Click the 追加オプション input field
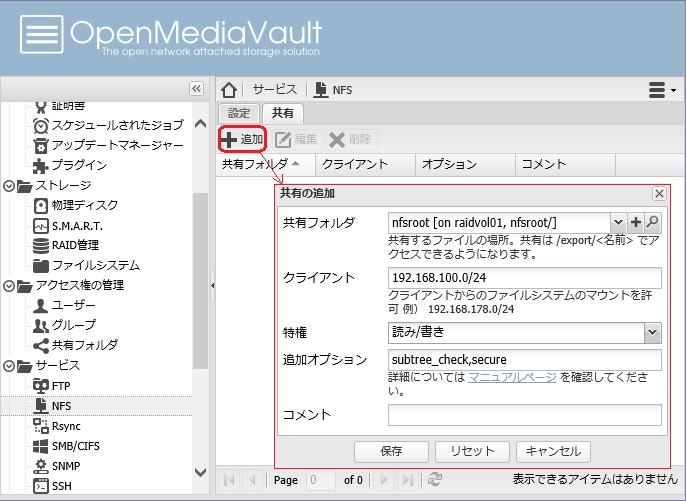The height and width of the screenshot is (501, 686). pyautogui.click(x=525, y=360)
